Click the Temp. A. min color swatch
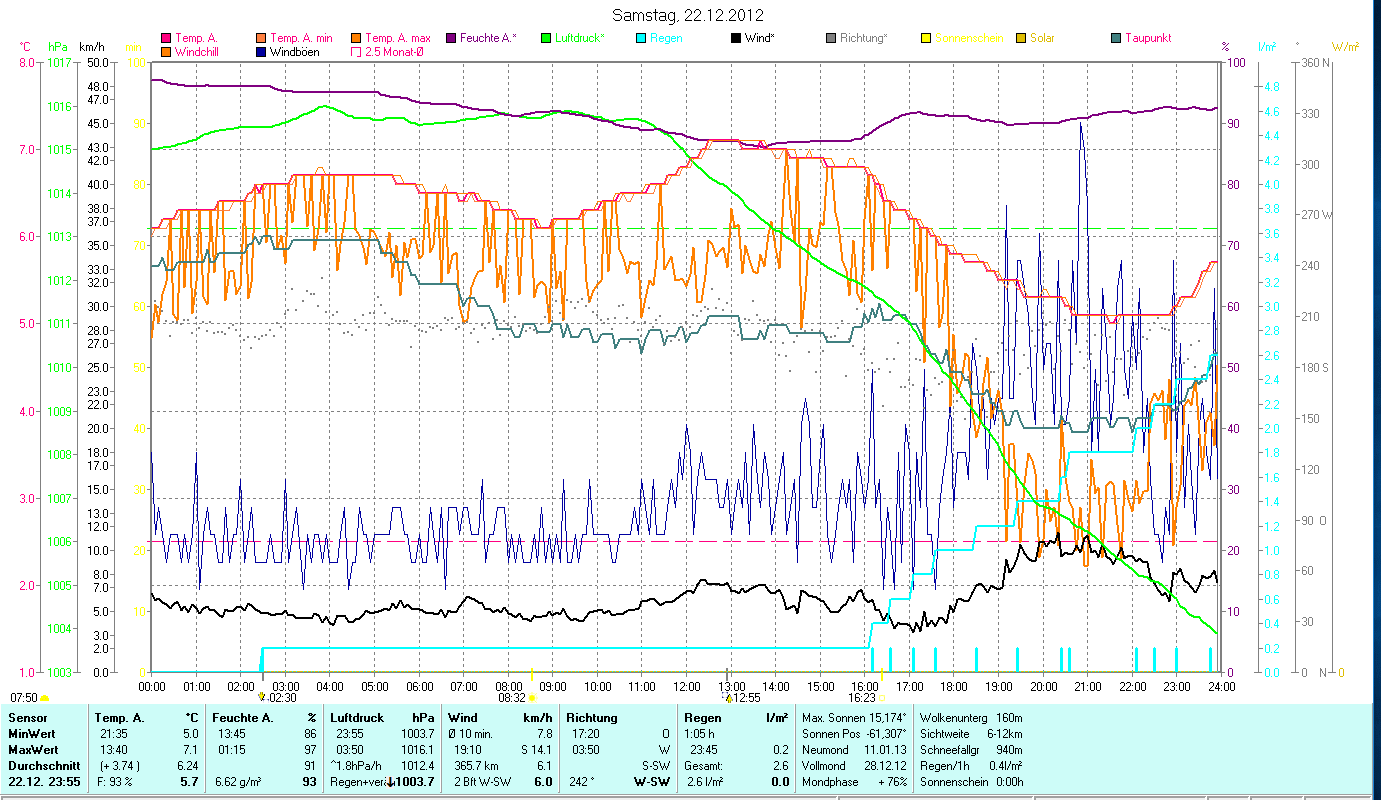The image size is (1381, 800). click(262, 38)
